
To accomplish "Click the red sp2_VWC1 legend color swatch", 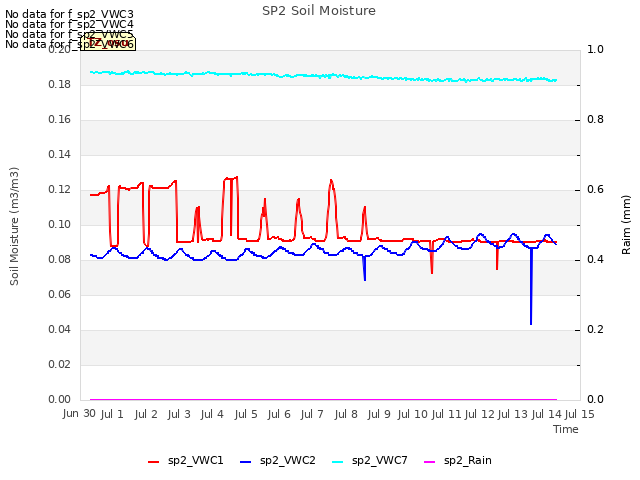I will click(153, 462).
